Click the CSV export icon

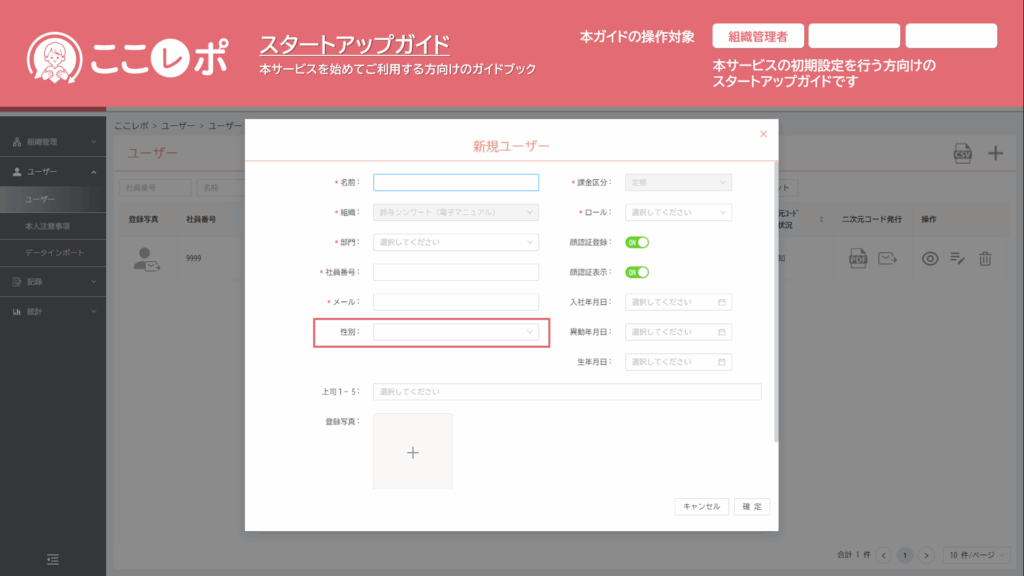(962, 153)
